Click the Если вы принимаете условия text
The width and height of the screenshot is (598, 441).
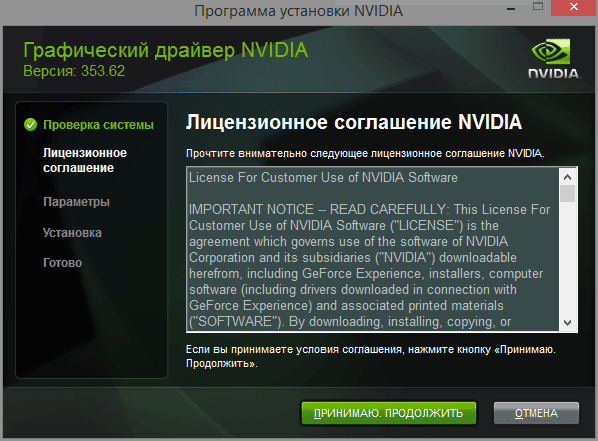tap(371, 356)
